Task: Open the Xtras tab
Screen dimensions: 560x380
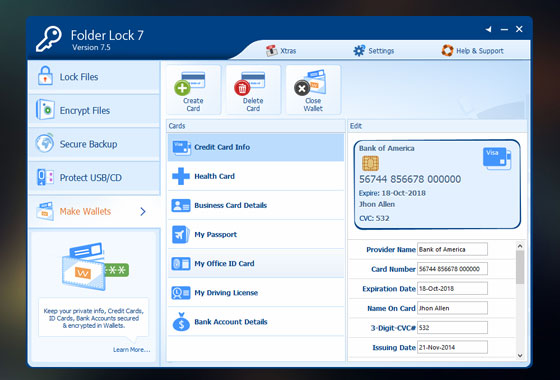Action: [281, 51]
